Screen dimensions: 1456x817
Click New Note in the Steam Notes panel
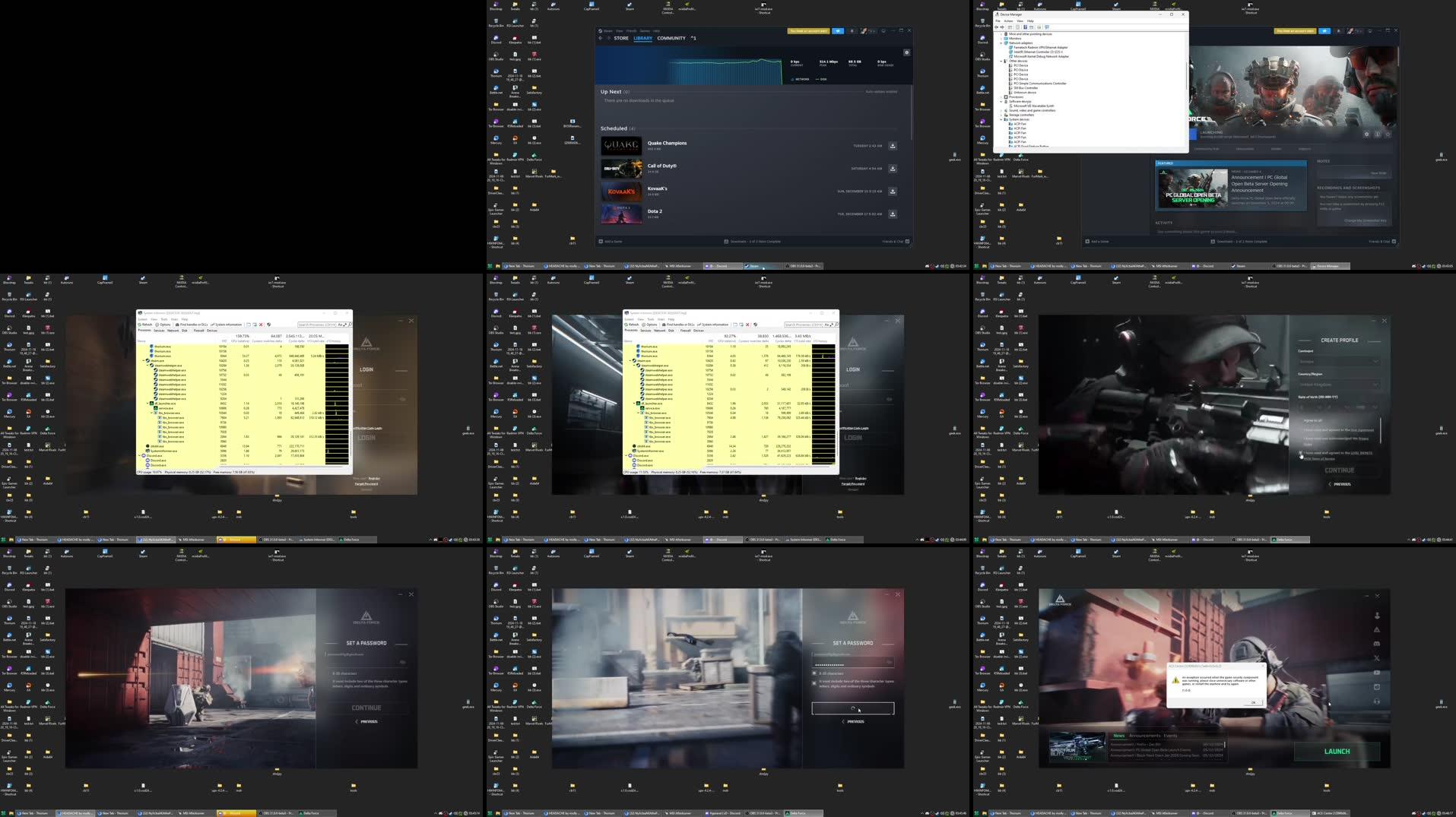coord(1378,173)
